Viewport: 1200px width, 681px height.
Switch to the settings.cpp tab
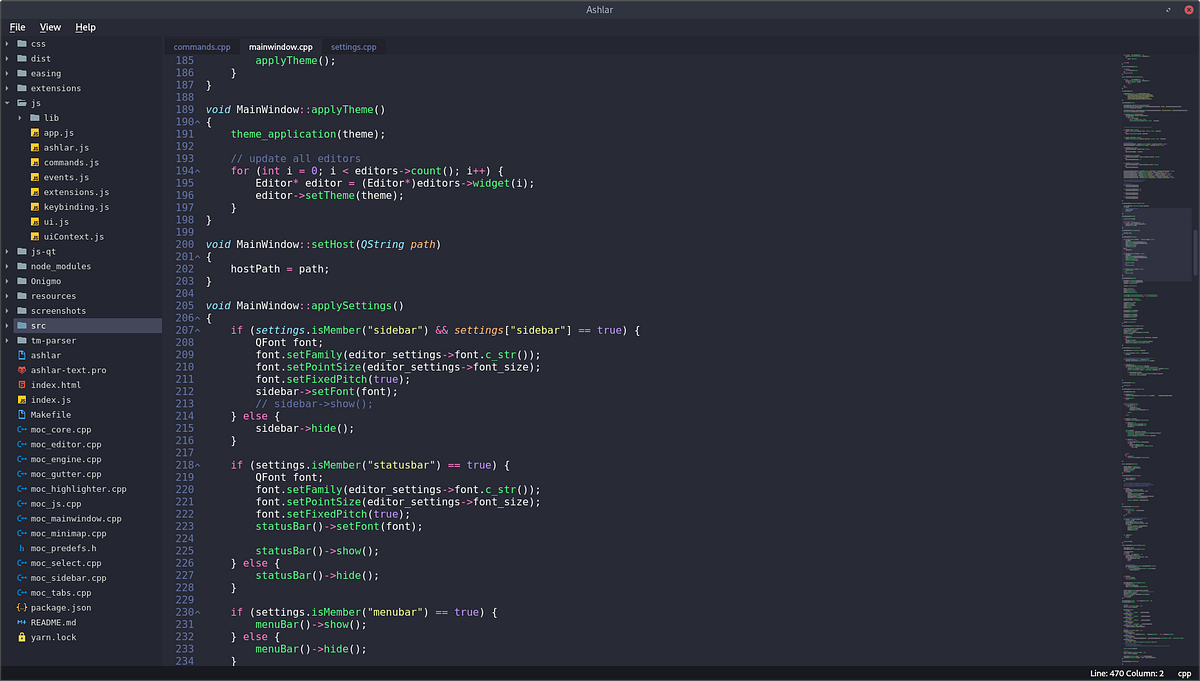click(x=354, y=46)
